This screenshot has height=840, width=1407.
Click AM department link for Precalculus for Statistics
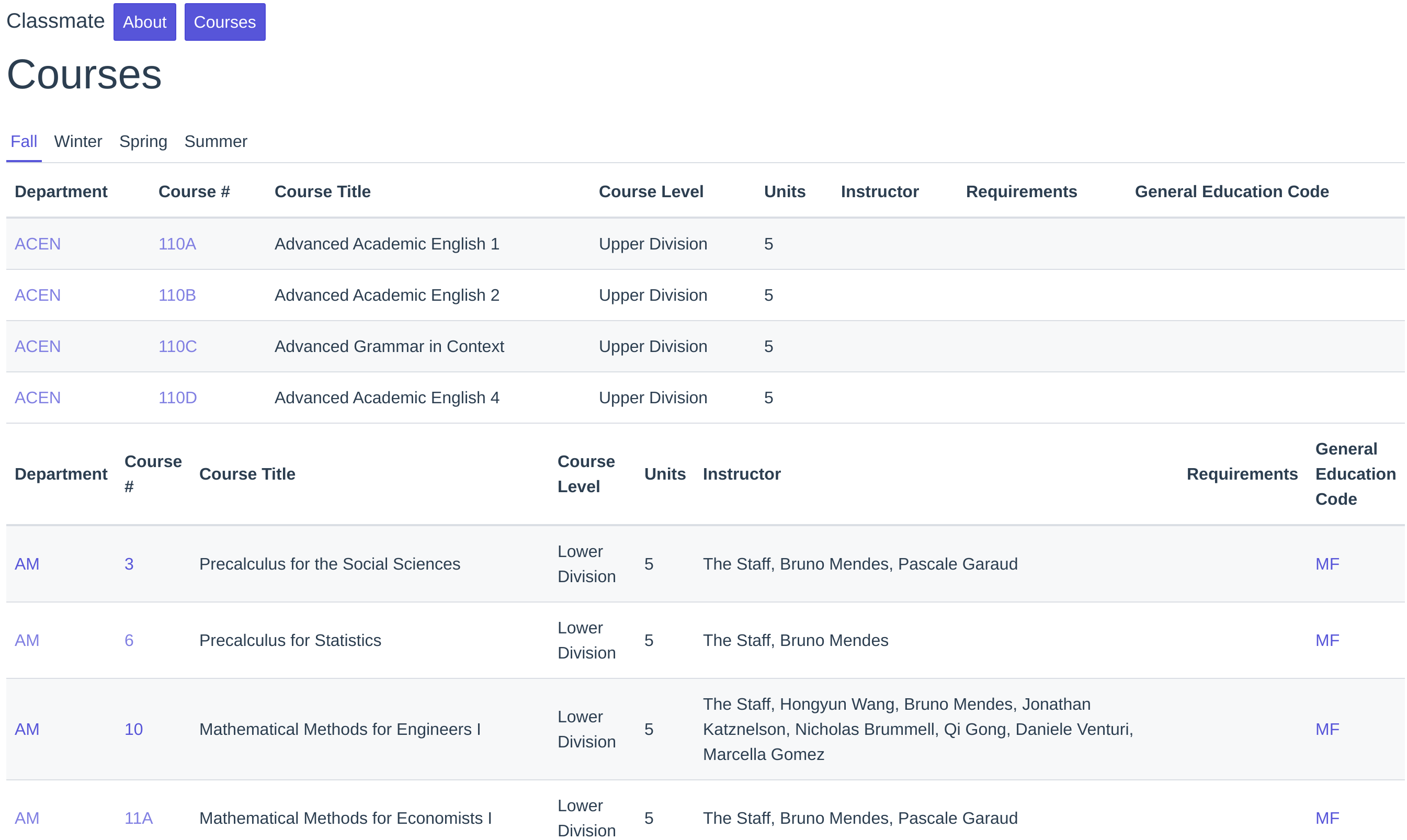27,640
